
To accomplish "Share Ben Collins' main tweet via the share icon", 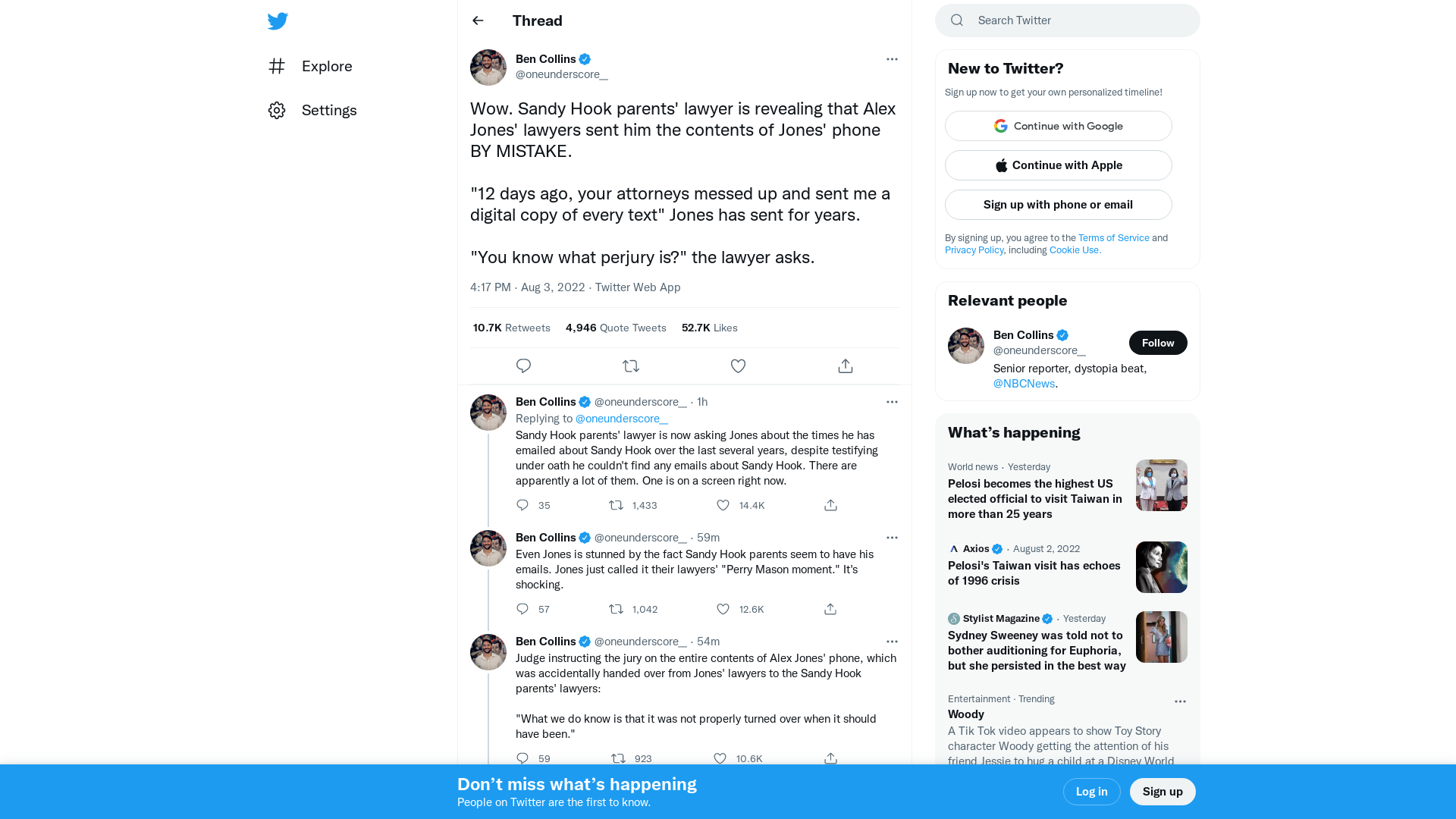I will click(845, 366).
